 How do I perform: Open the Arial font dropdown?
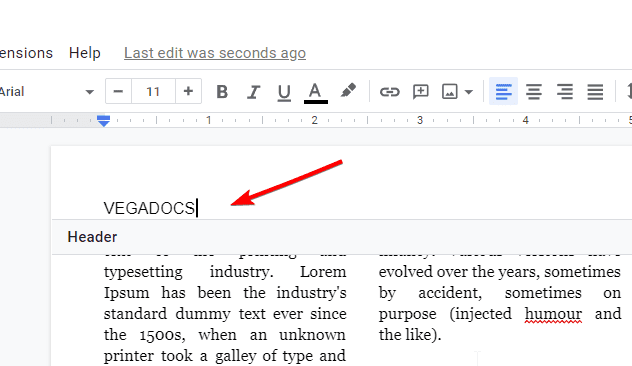pos(47,92)
